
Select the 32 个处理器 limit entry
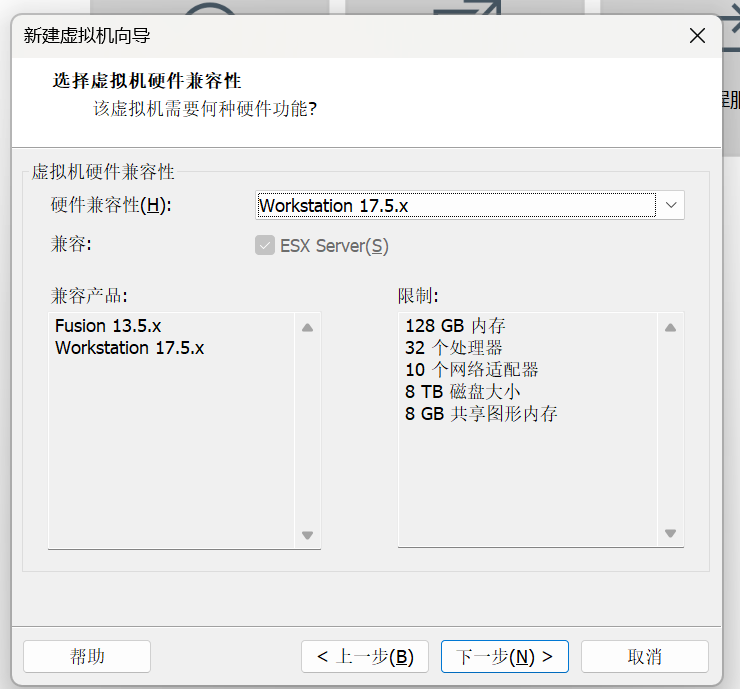point(454,348)
